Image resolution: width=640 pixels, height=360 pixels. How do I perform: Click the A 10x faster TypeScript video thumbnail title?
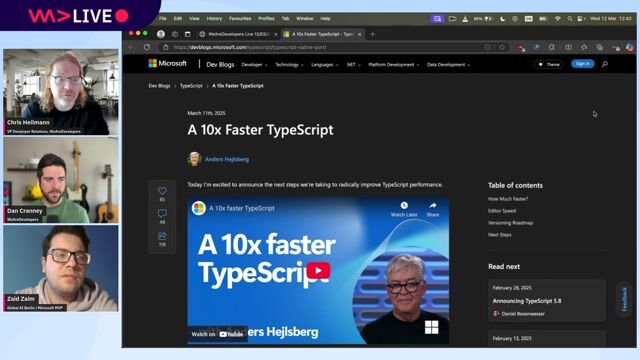click(x=242, y=209)
